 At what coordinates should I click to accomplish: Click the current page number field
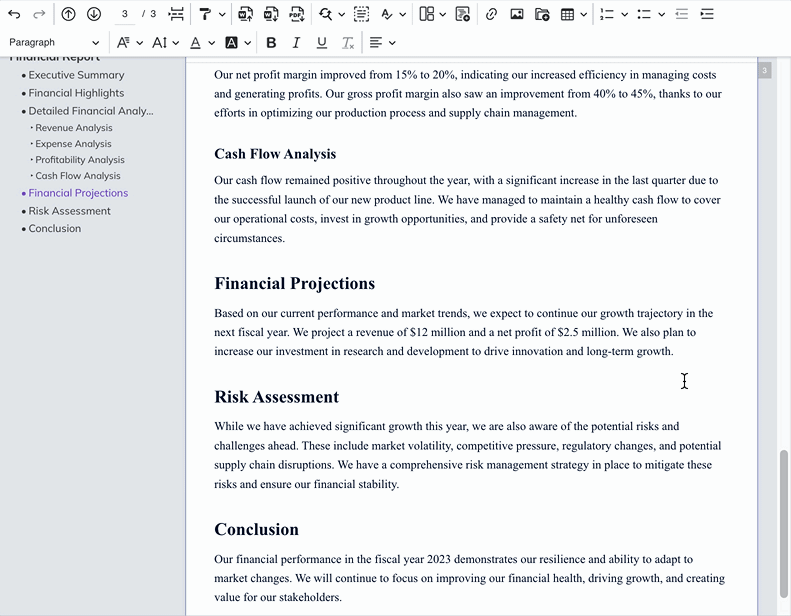point(124,14)
